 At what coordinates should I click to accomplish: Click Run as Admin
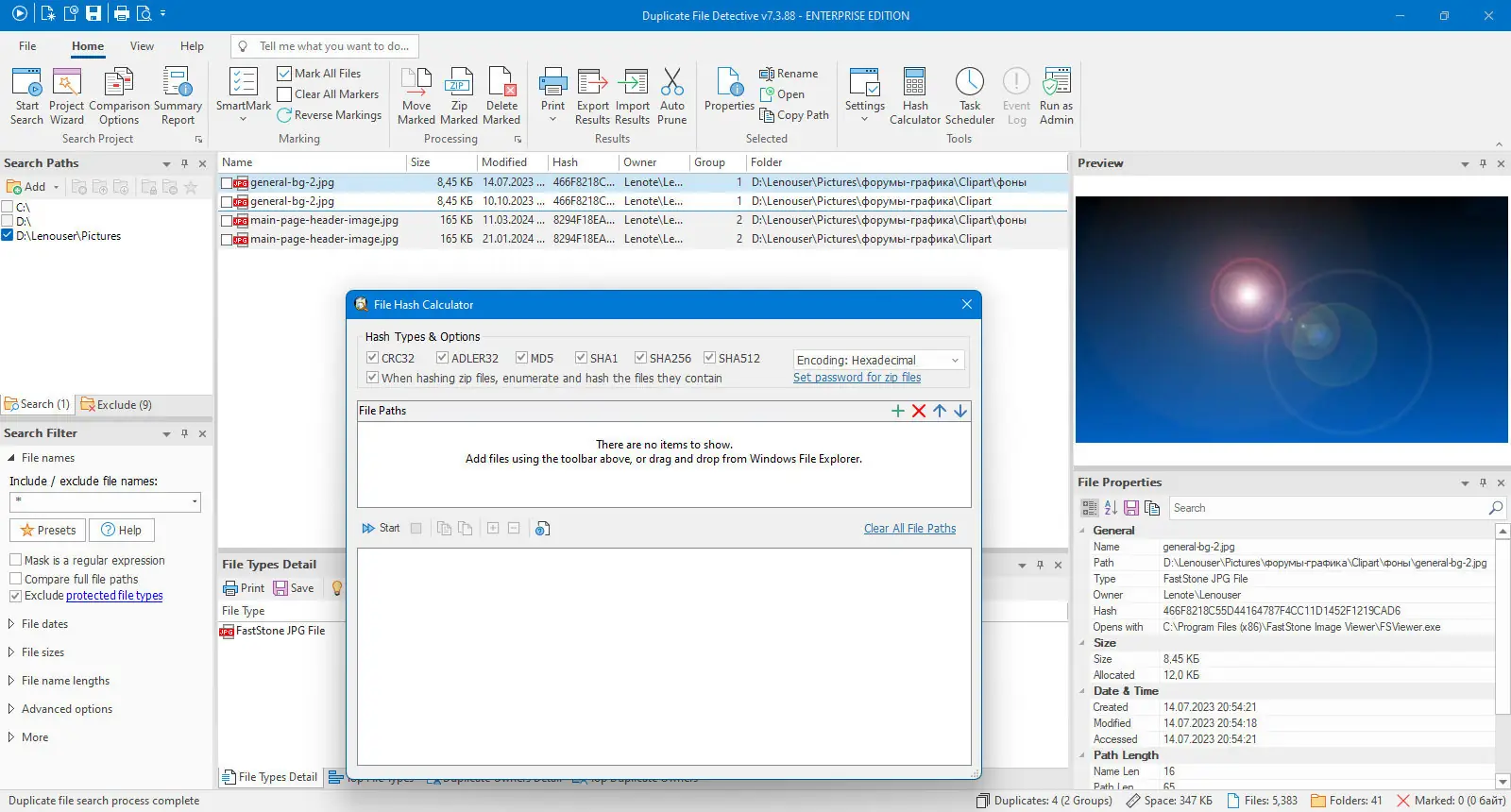tap(1056, 95)
